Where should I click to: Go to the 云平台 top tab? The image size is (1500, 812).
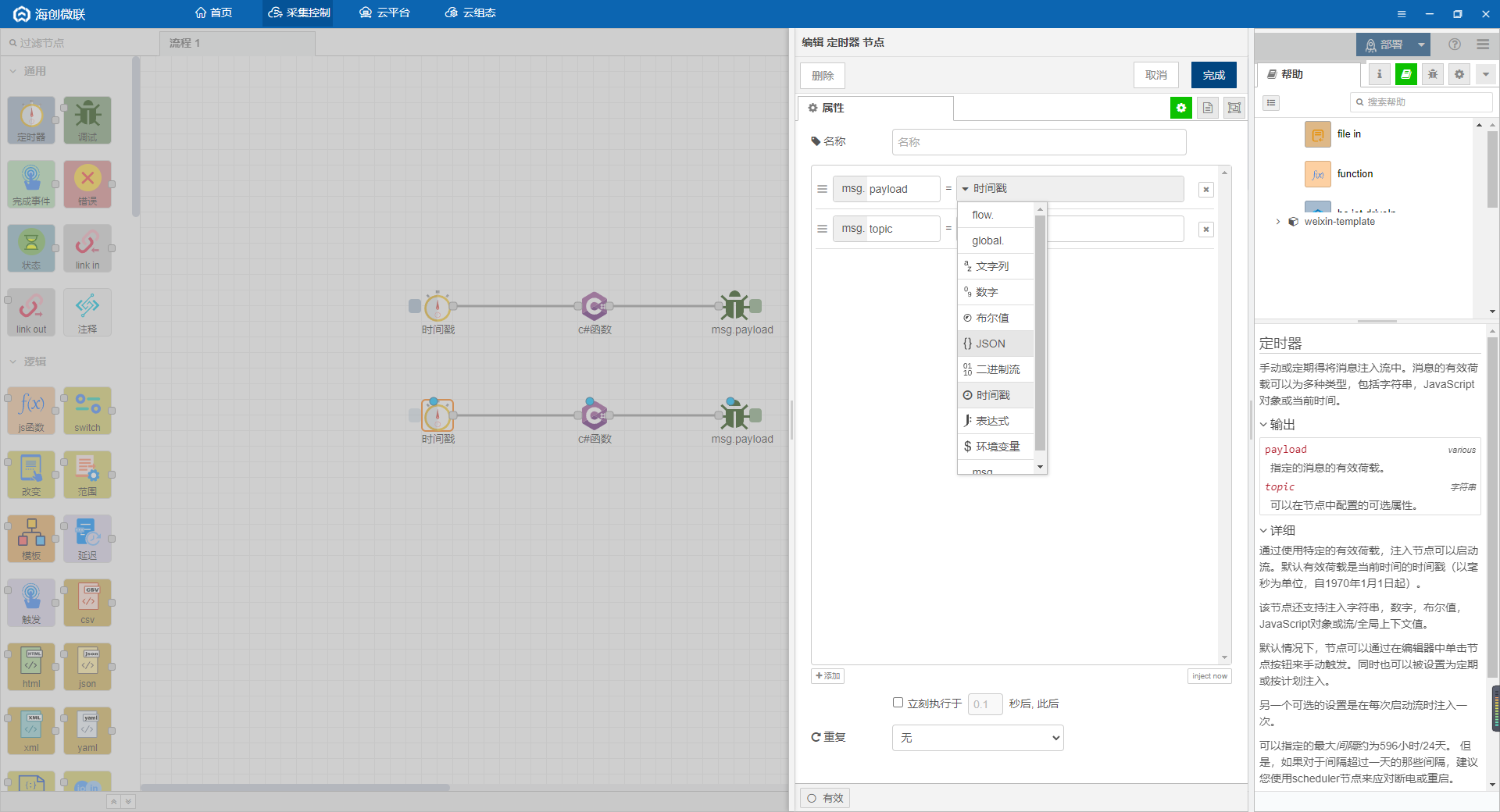coord(384,13)
